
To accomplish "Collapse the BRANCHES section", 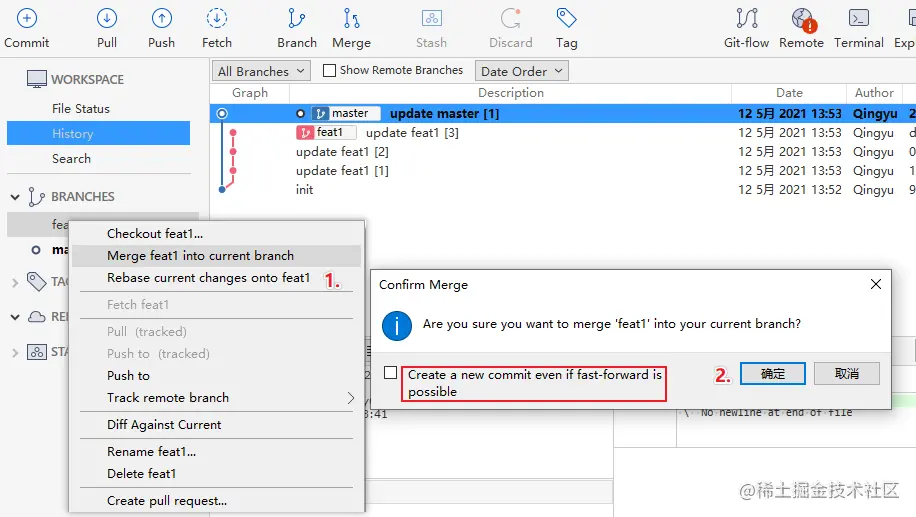I will pos(15,197).
